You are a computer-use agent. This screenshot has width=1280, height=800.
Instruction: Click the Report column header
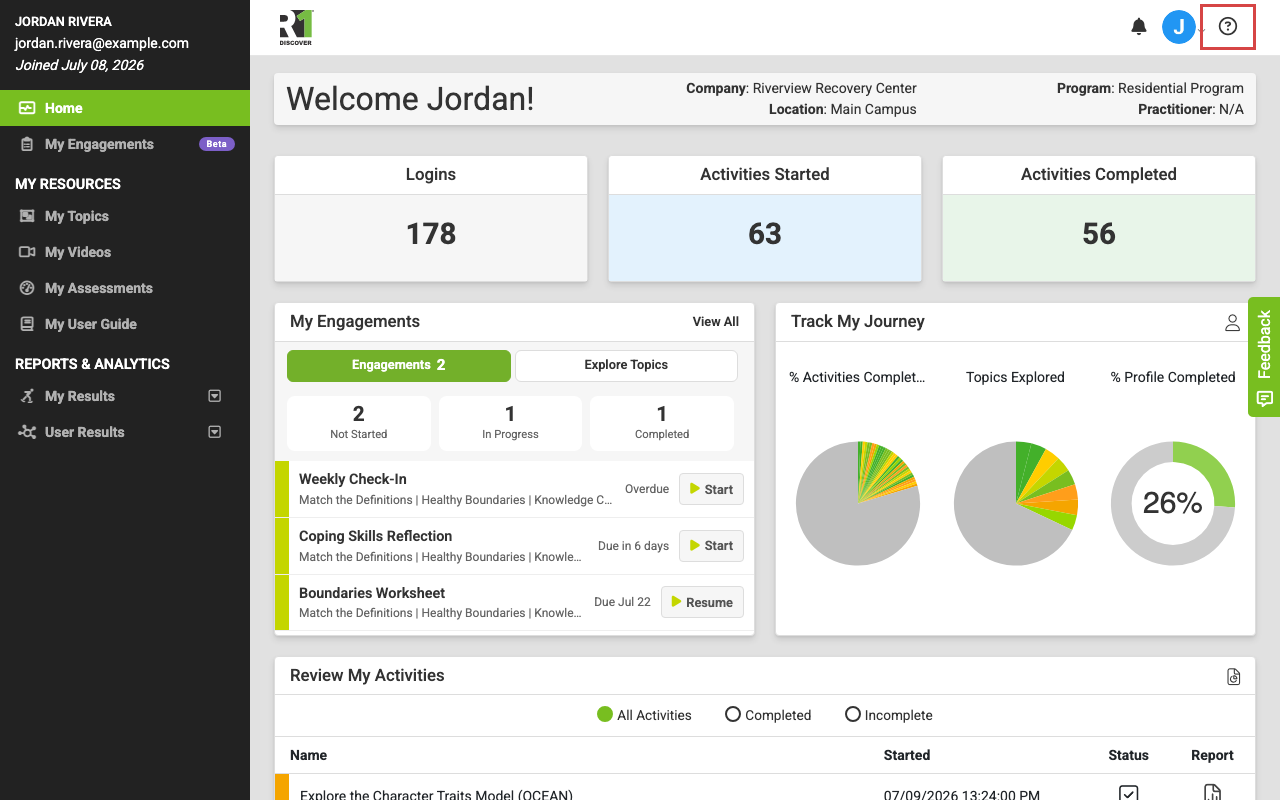click(x=1212, y=755)
